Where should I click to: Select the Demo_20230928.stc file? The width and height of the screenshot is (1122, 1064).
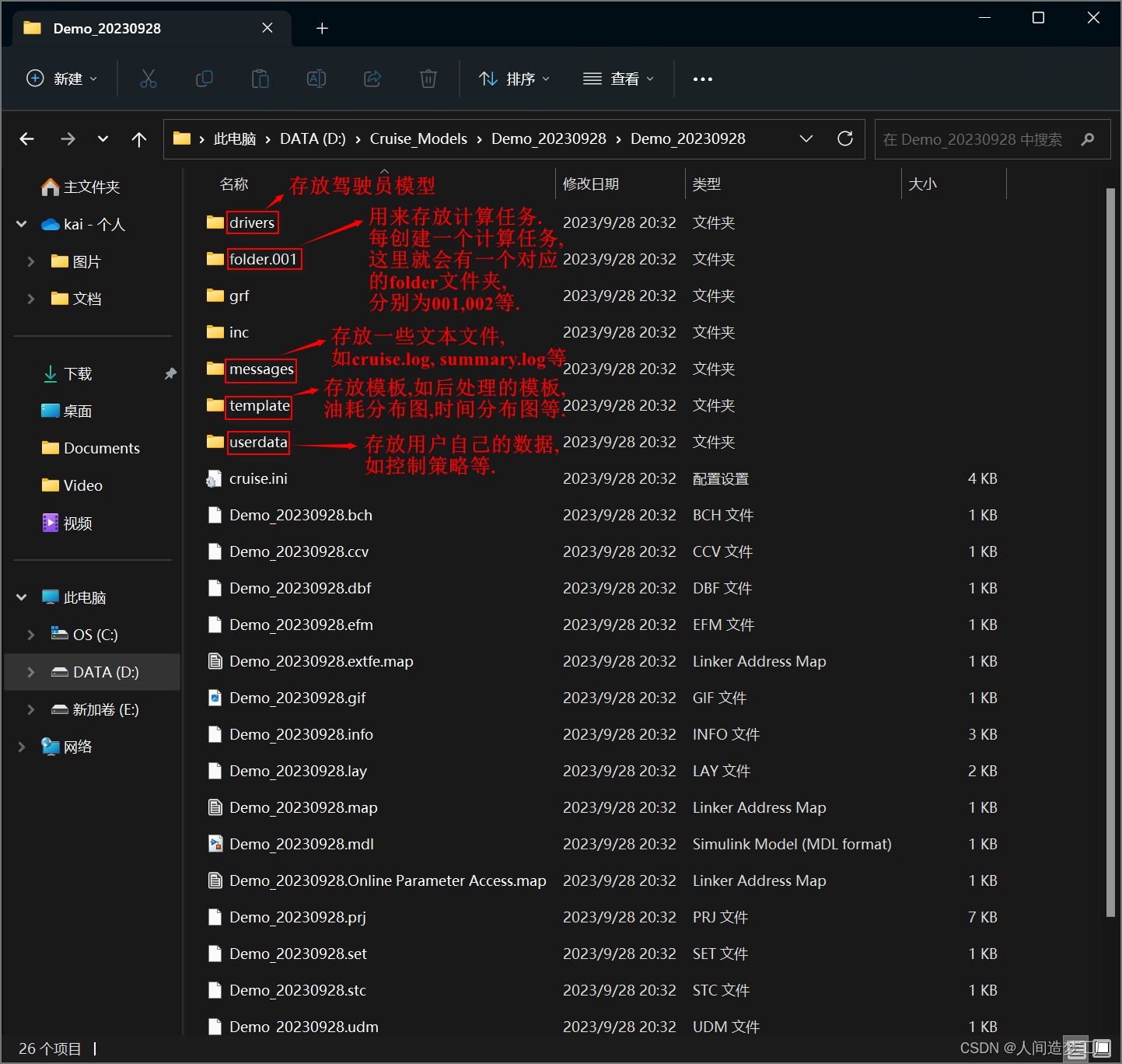pyautogui.click(x=298, y=990)
